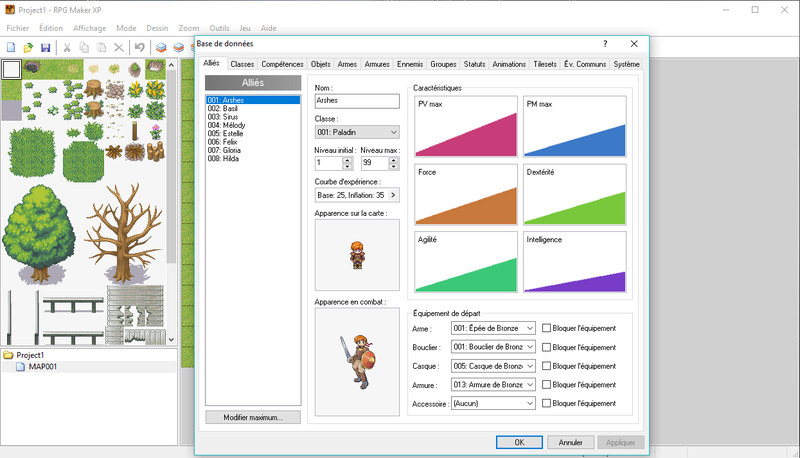Click the RPG Maker XP app icon in the title bar
The width and height of the screenshot is (800, 458).
point(10,10)
